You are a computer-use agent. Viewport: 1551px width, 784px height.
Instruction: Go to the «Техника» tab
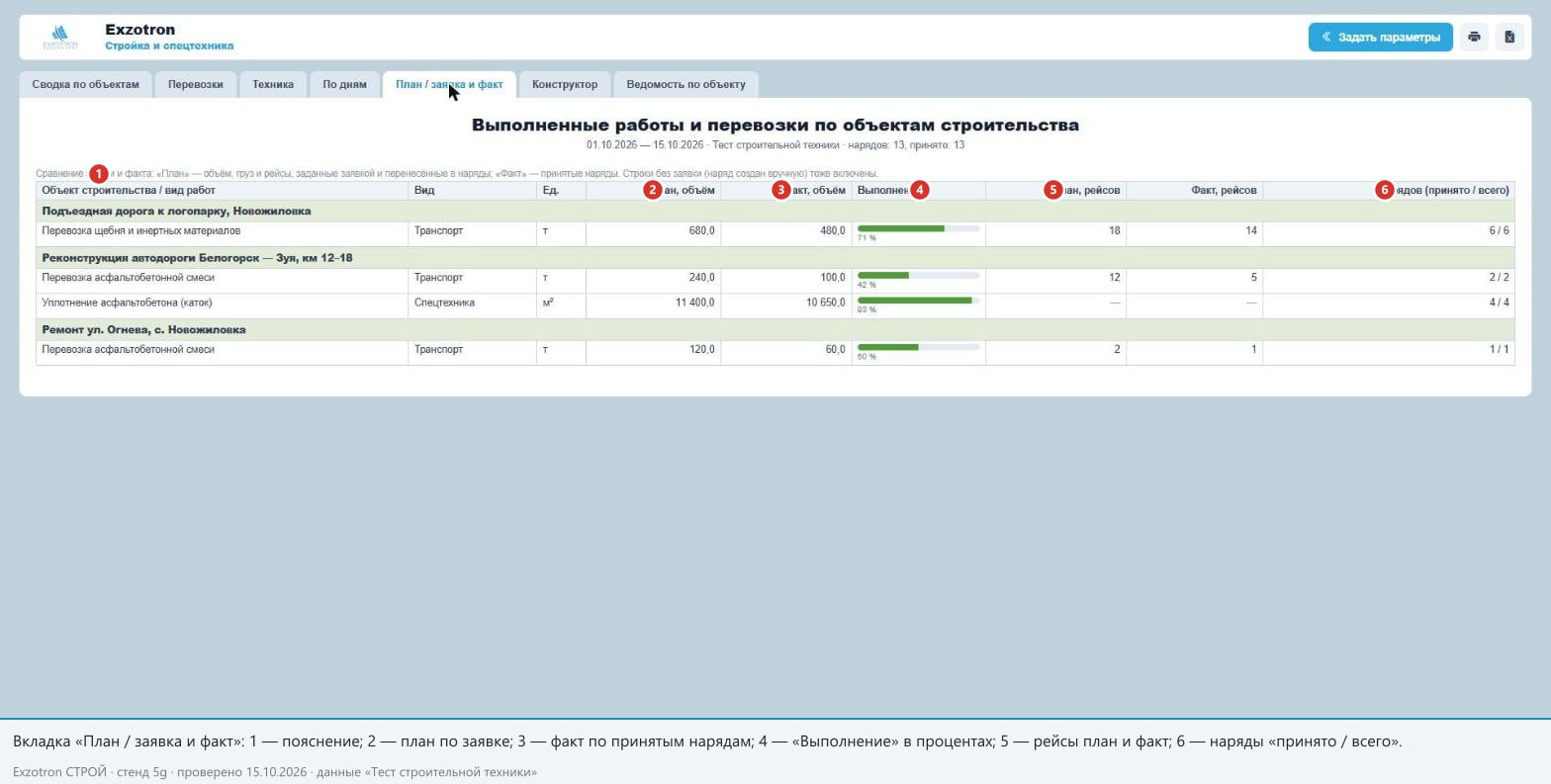[x=273, y=84]
